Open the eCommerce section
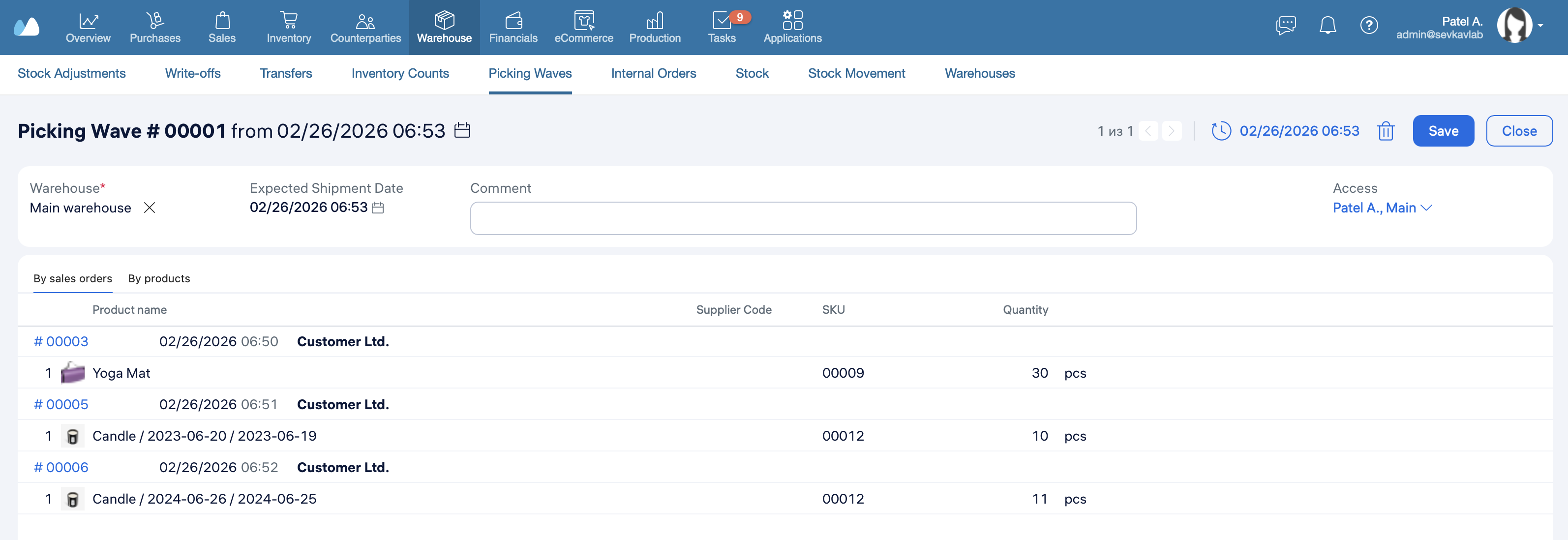The image size is (1568, 540). click(x=584, y=28)
